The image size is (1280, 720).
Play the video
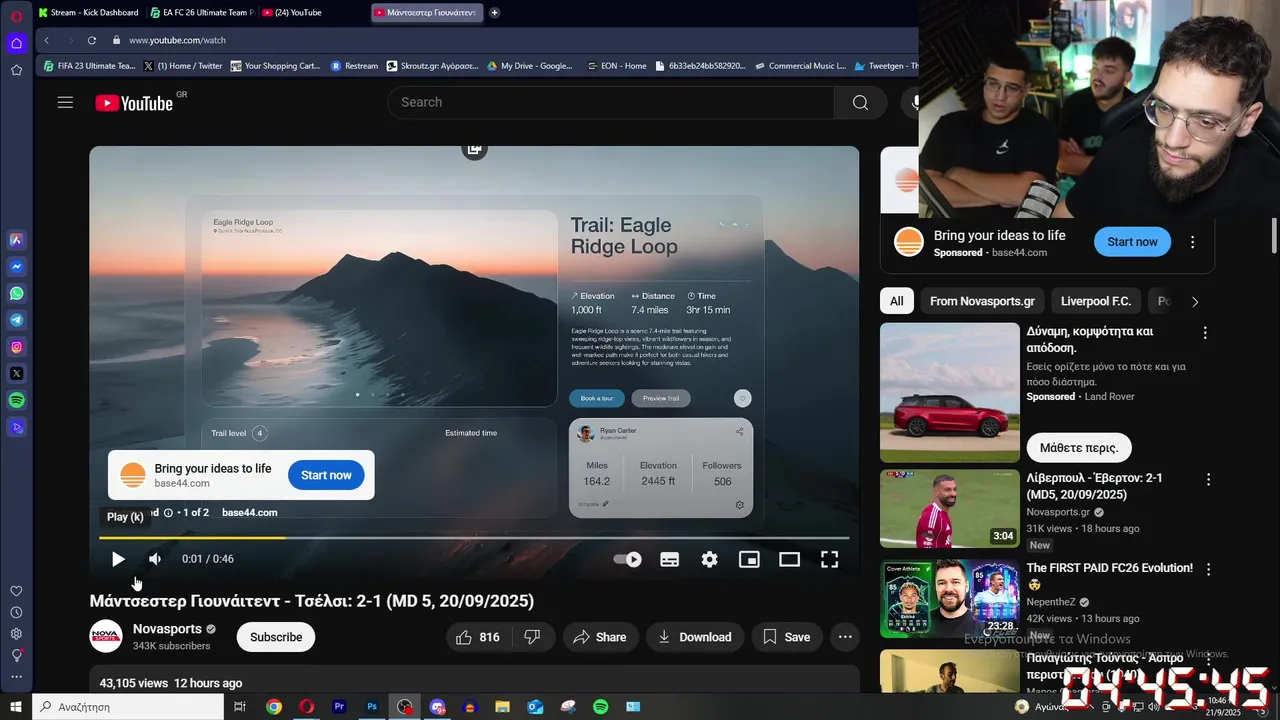[x=118, y=559]
